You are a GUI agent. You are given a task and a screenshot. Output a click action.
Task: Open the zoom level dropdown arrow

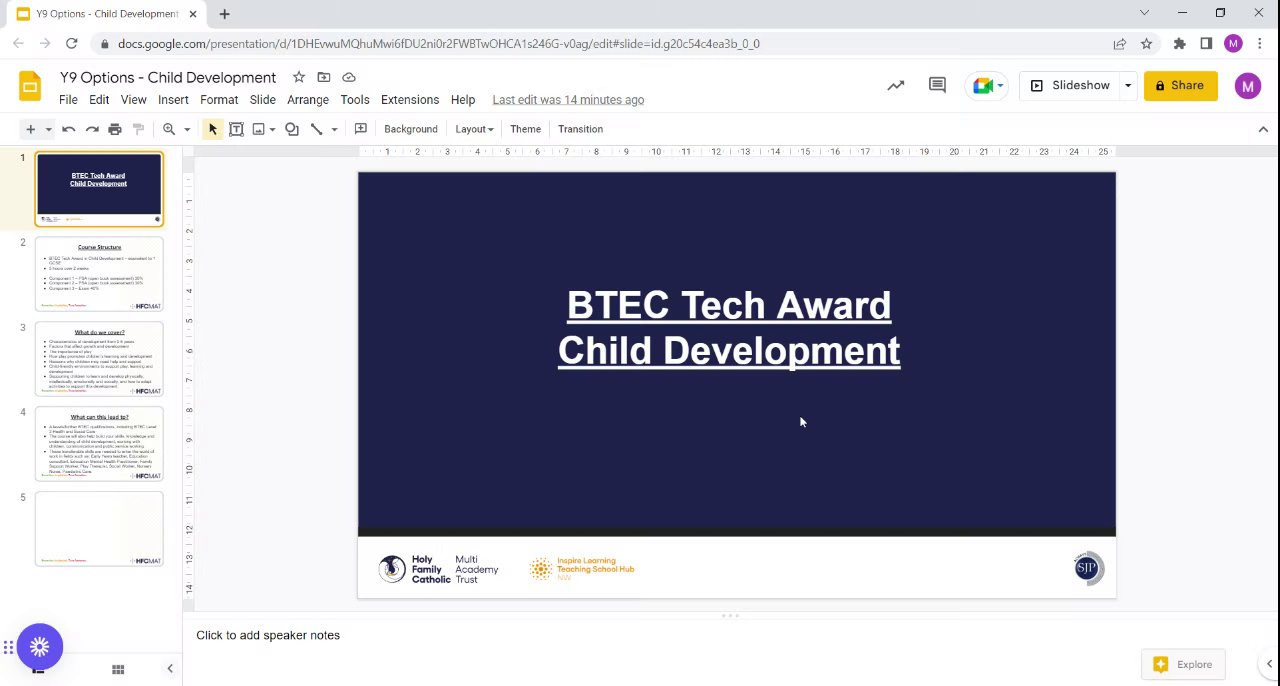(186, 129)
